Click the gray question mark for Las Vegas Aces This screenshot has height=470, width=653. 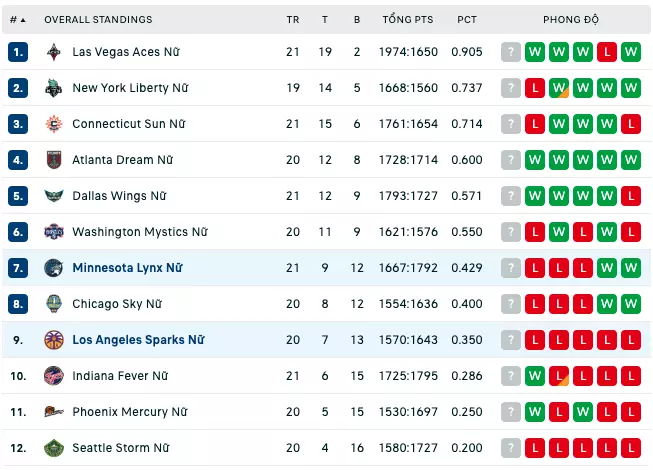coord(511,52)
